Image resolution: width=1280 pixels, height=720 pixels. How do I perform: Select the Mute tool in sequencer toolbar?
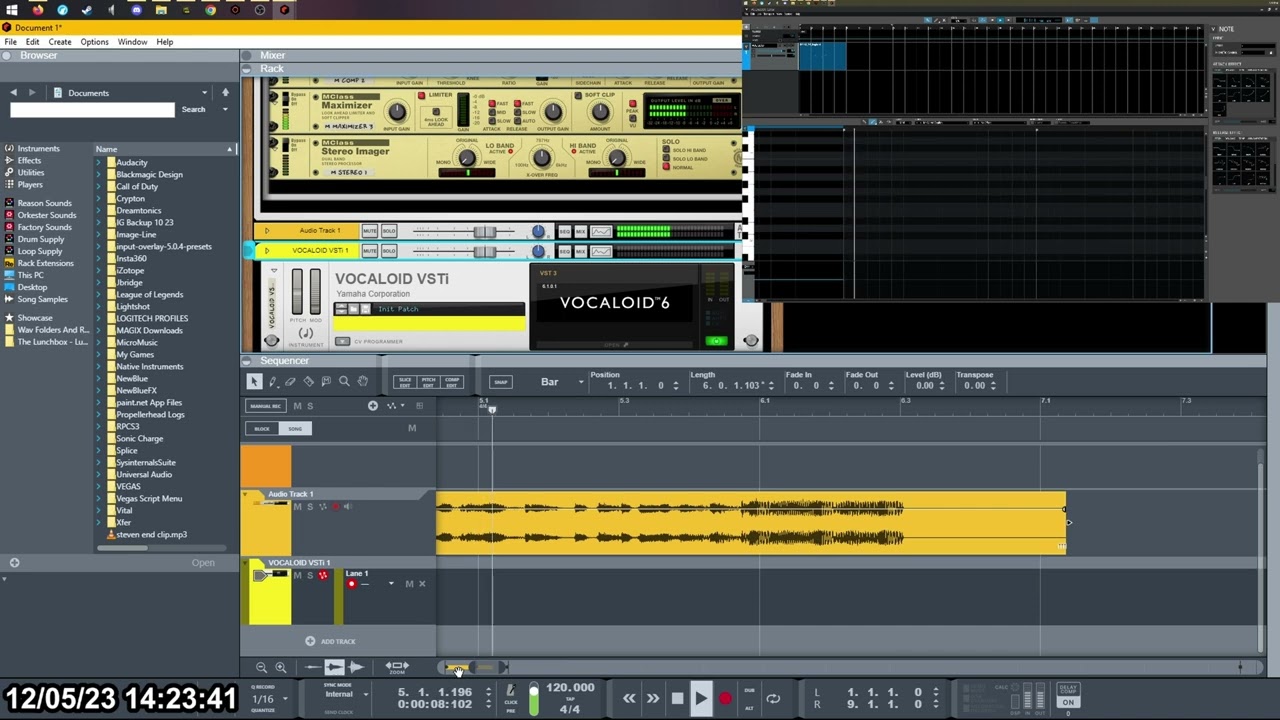point(326,381)
